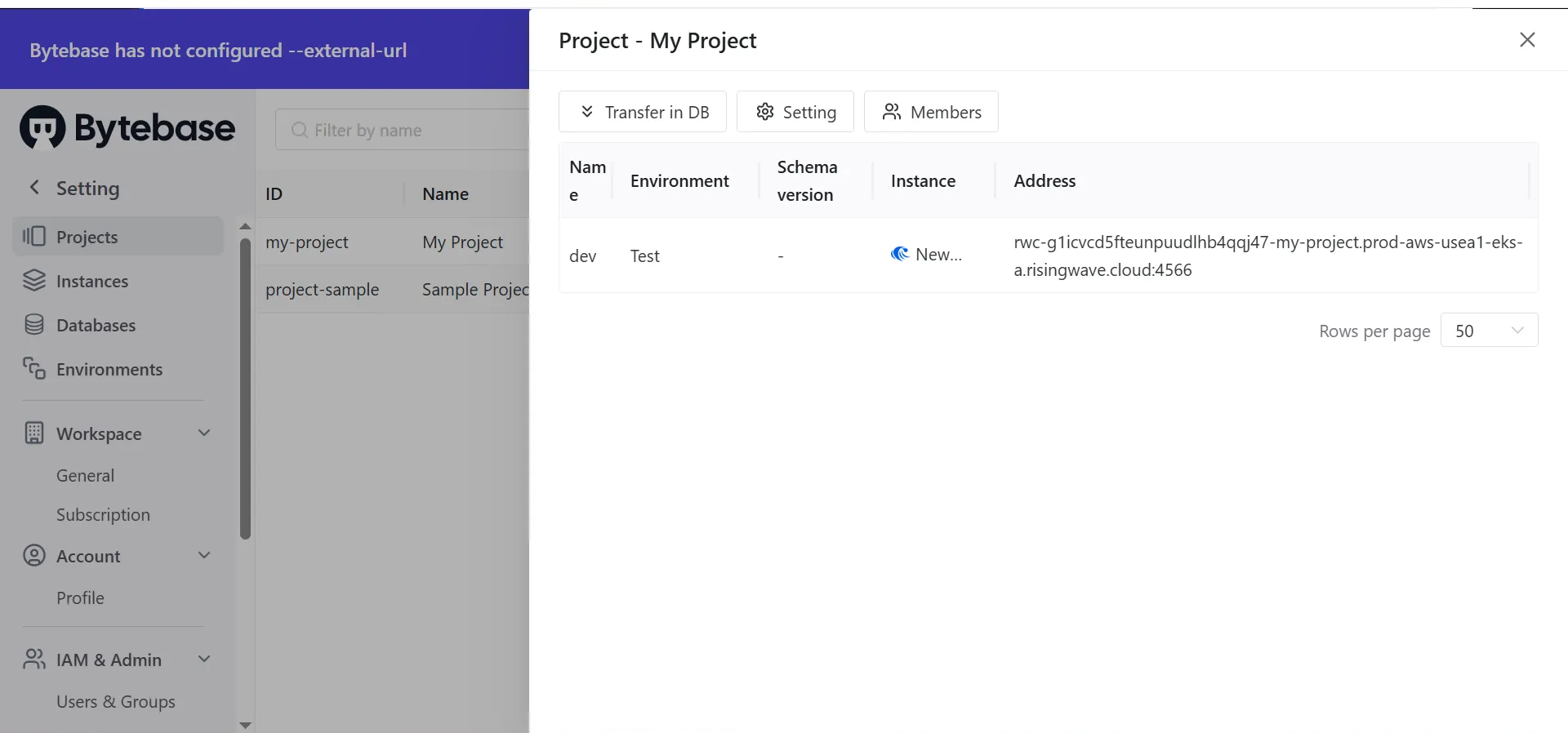1568x733 pixels.
Task: Open Databases in the sidebar
Action: [x=118, y=325]
